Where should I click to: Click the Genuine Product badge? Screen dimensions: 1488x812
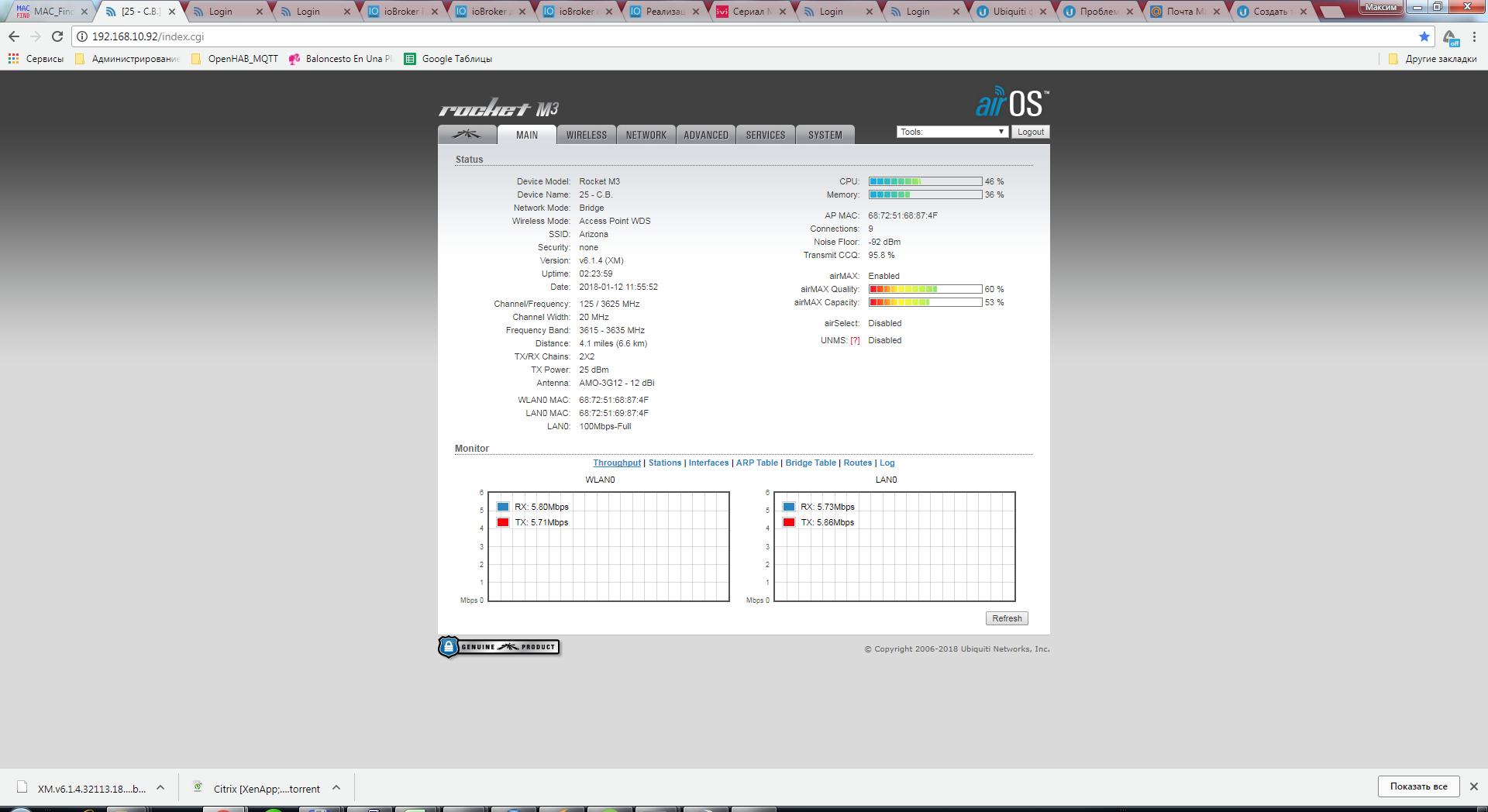(x=499, y=647)
